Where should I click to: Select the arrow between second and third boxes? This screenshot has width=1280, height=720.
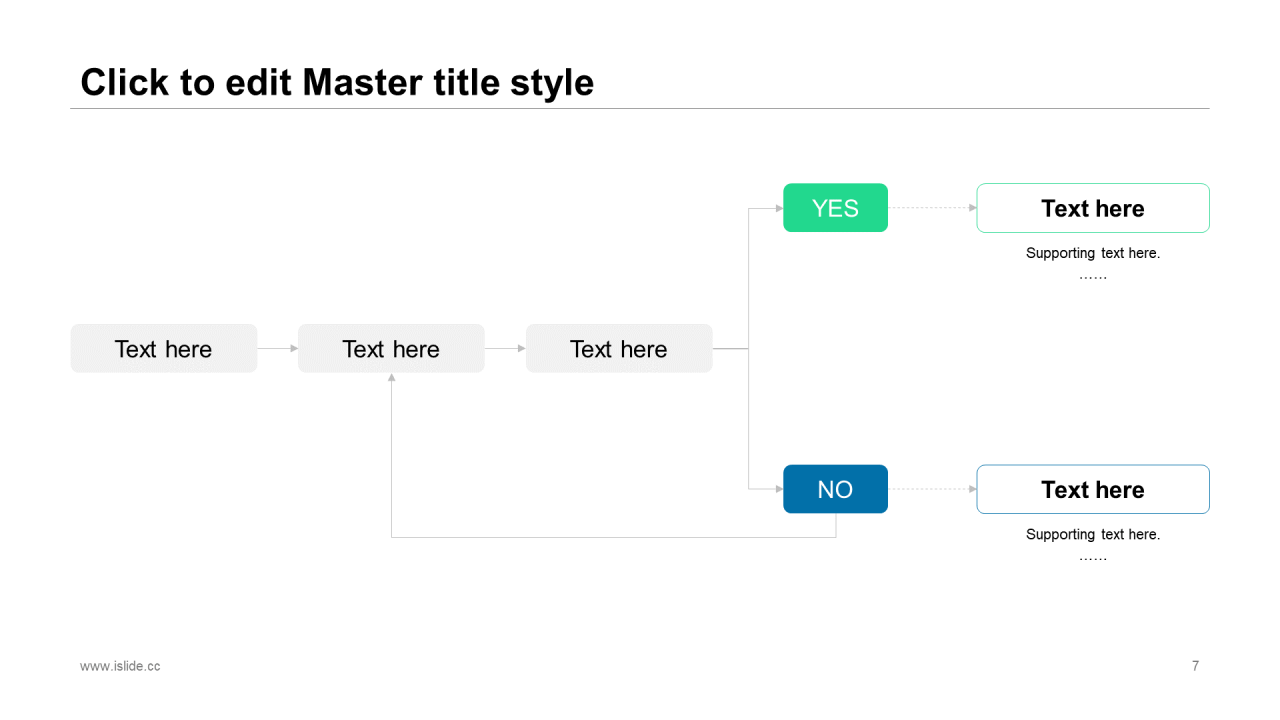[x=505, y=348]
